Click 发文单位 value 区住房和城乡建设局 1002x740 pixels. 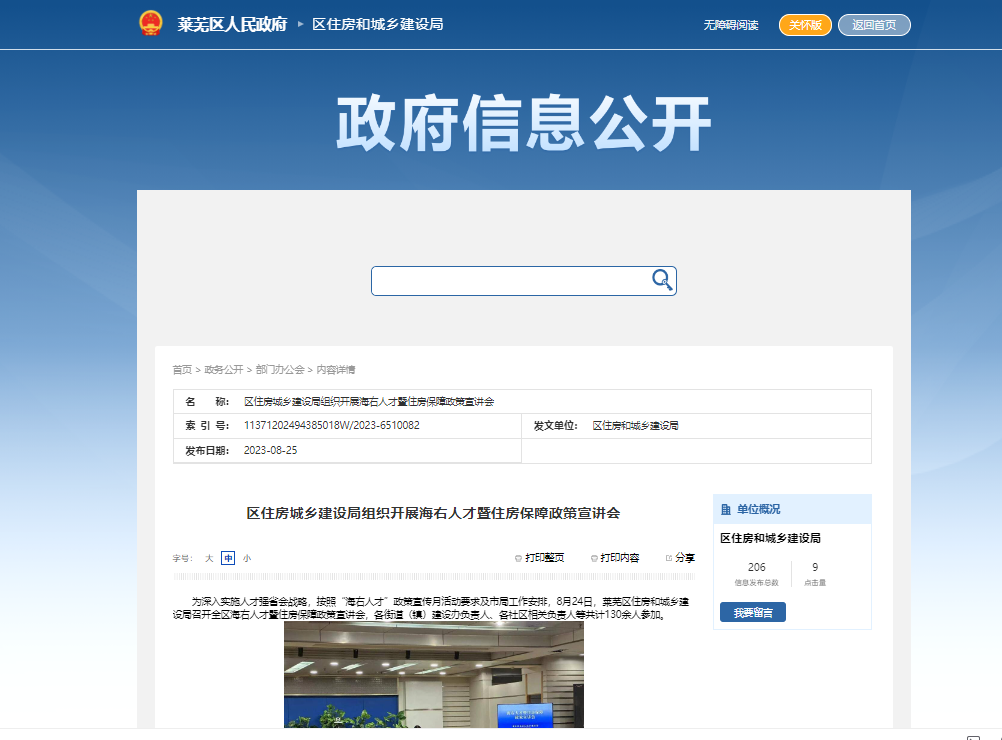(635, 426)
